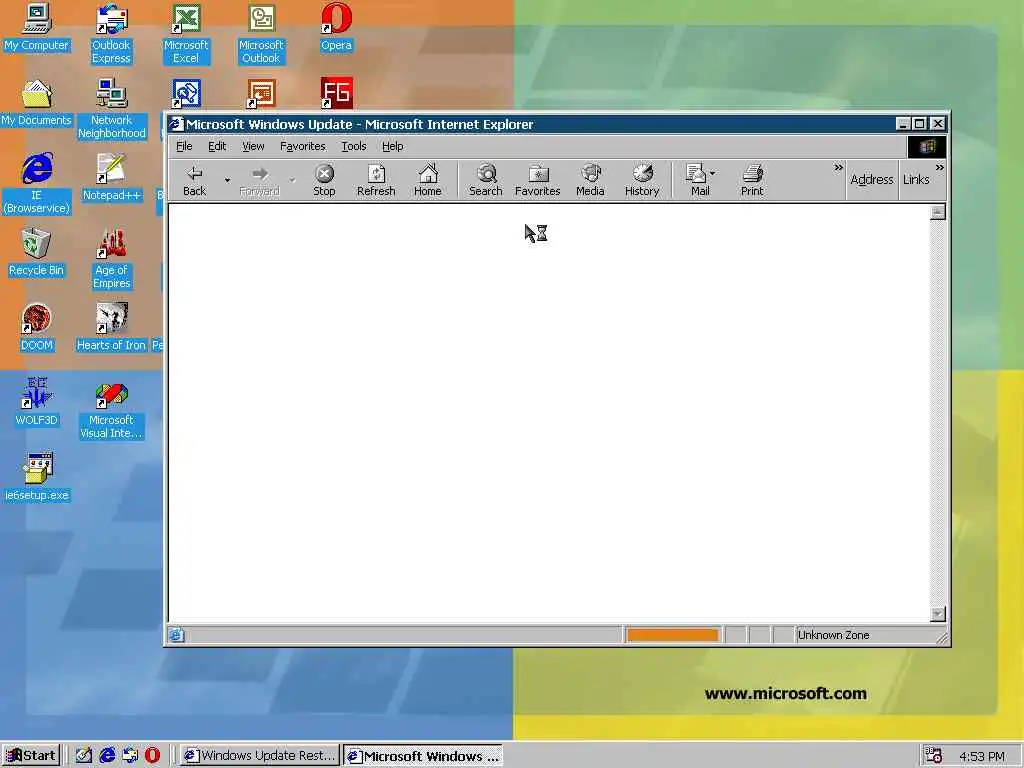Open the Search pane in Internet Explorer
The height and width of the screenshot is (768, 1024).
coord(486,180)
